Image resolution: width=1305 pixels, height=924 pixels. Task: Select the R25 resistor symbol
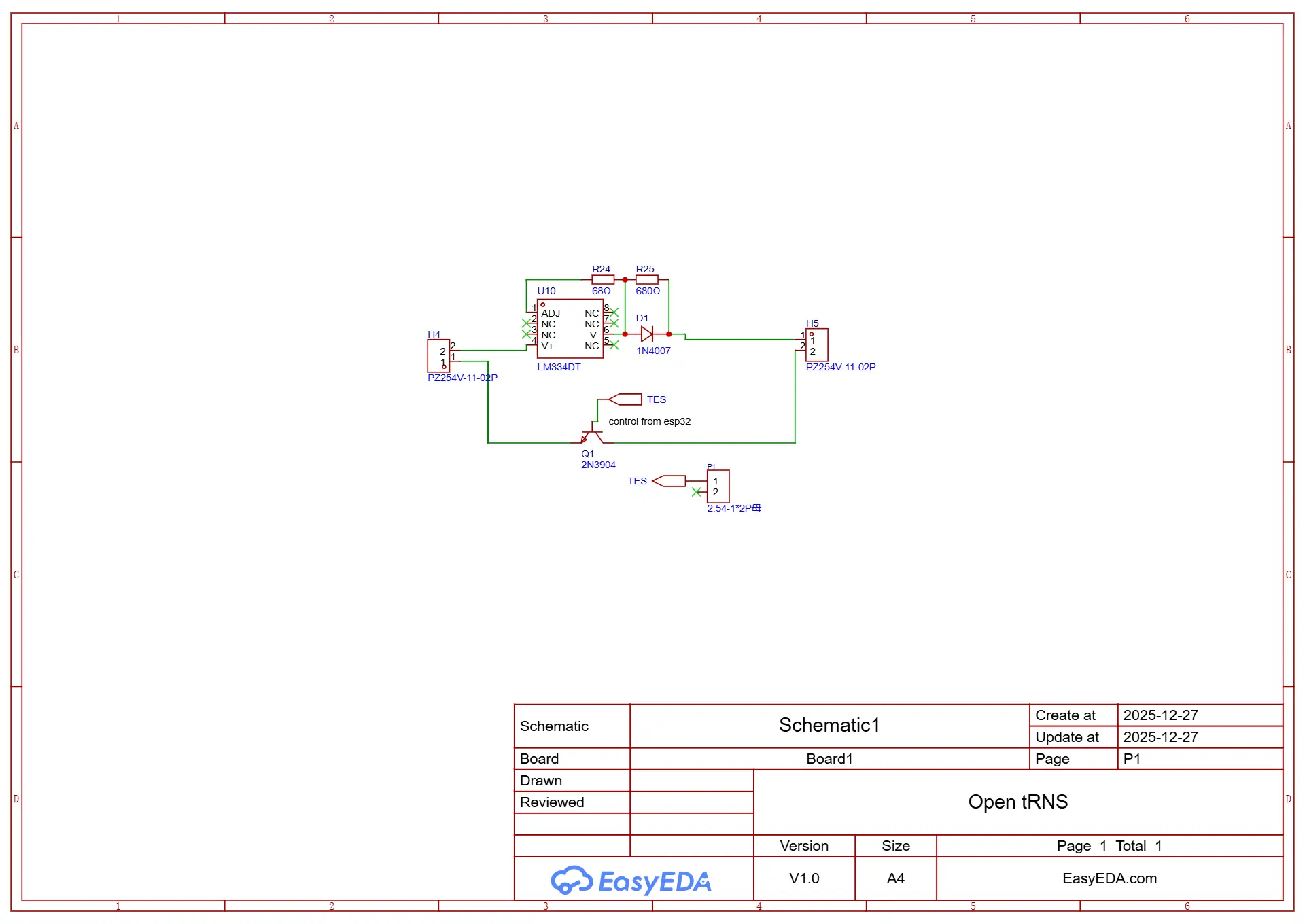tap(646, 279)
